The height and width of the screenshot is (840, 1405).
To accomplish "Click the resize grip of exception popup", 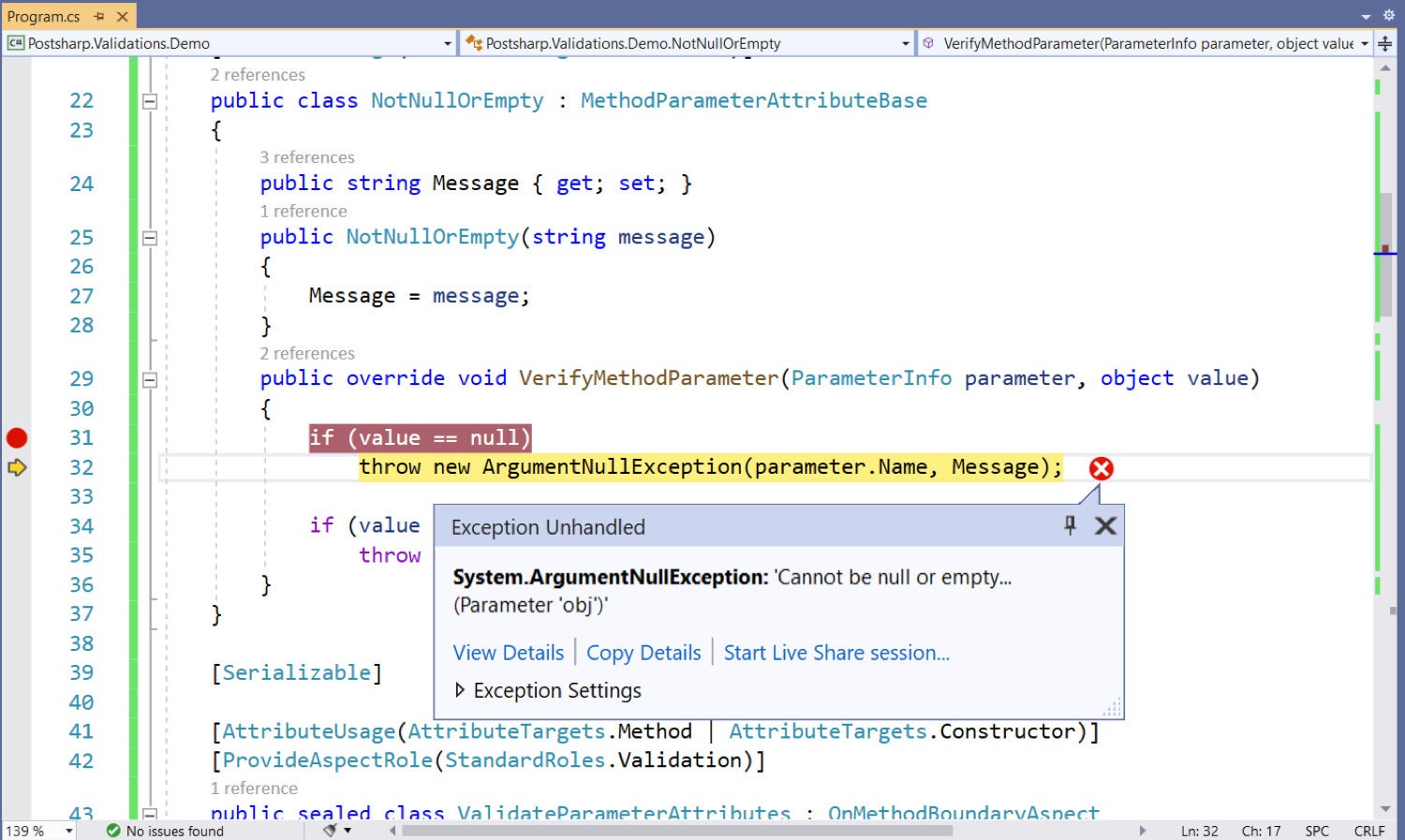I will (1112, 707).
